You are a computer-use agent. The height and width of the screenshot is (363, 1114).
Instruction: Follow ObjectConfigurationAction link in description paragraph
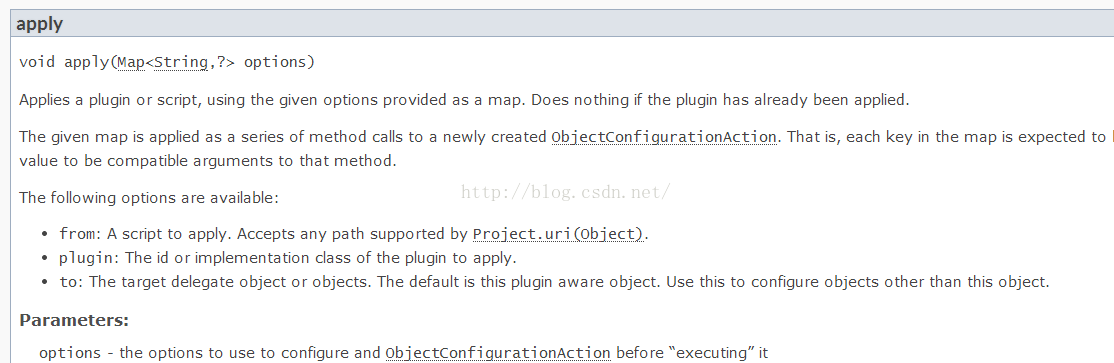664,137
